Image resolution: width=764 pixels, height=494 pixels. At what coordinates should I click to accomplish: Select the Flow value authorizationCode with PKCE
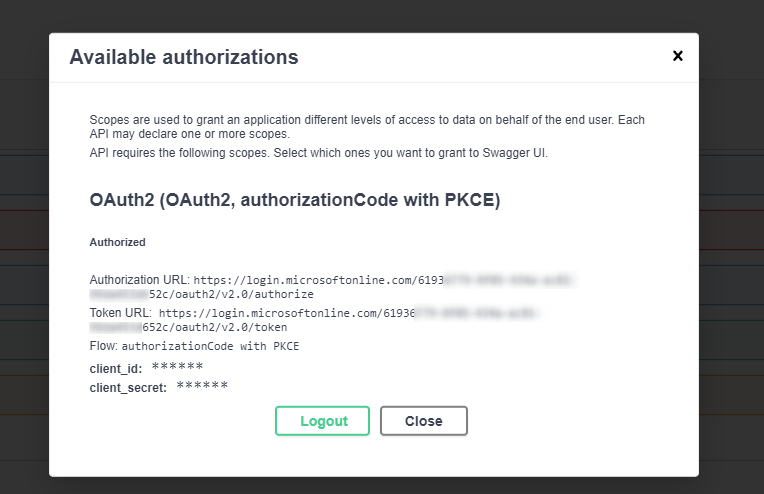coord(210,346)
